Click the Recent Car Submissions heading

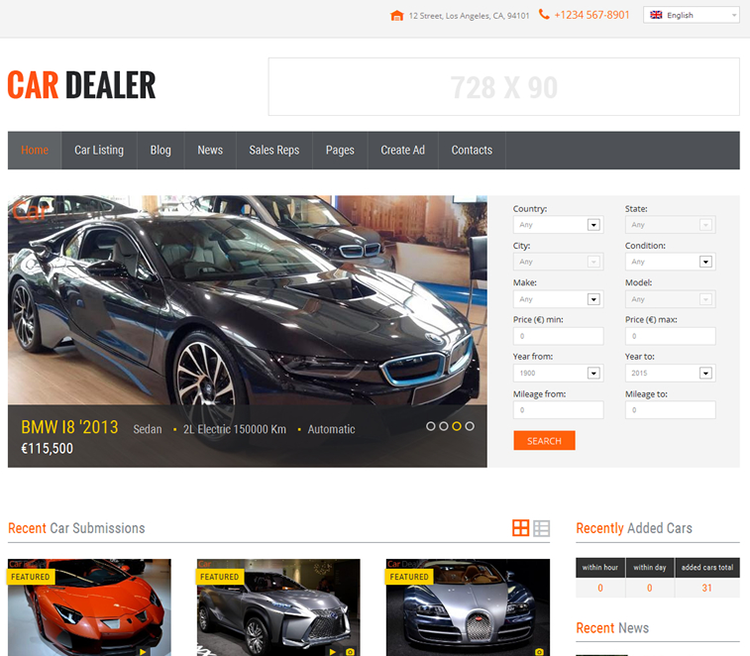click(x=77, y=528)
